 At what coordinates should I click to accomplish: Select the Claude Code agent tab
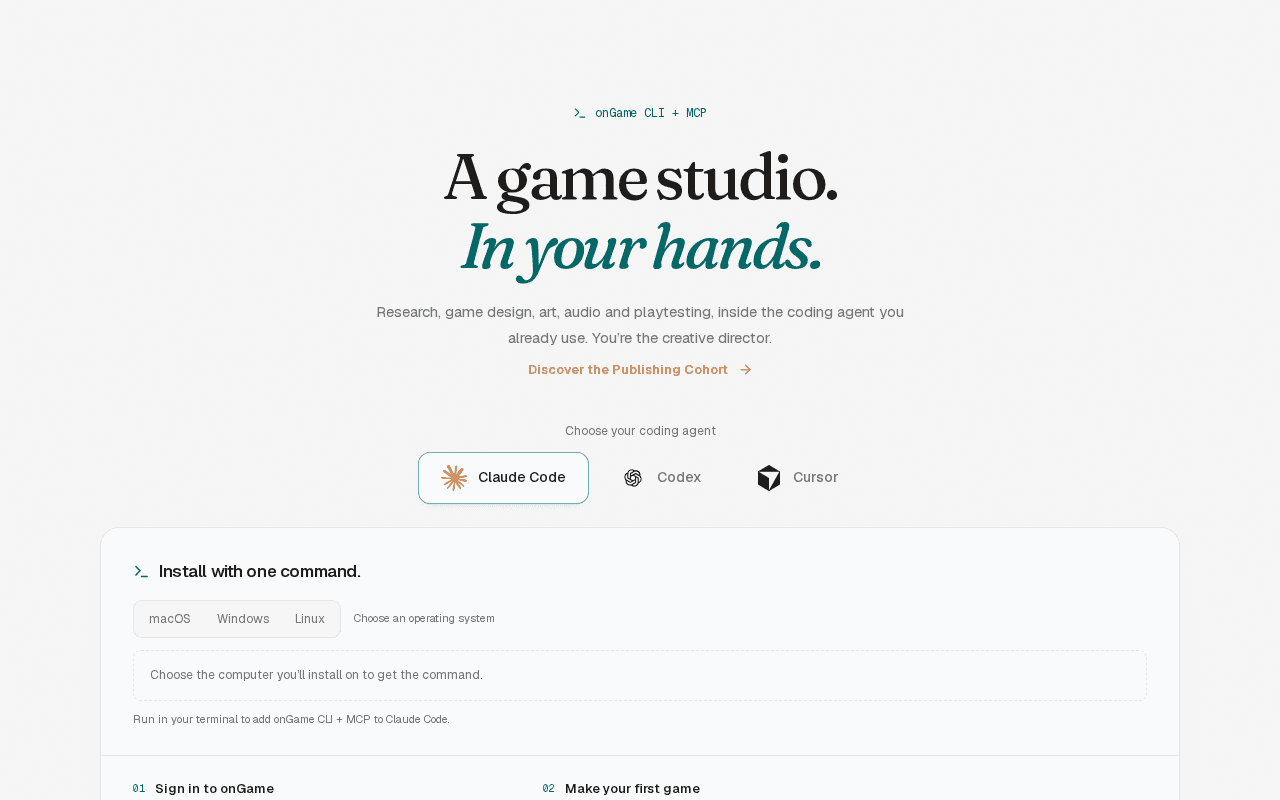point(503,478)
